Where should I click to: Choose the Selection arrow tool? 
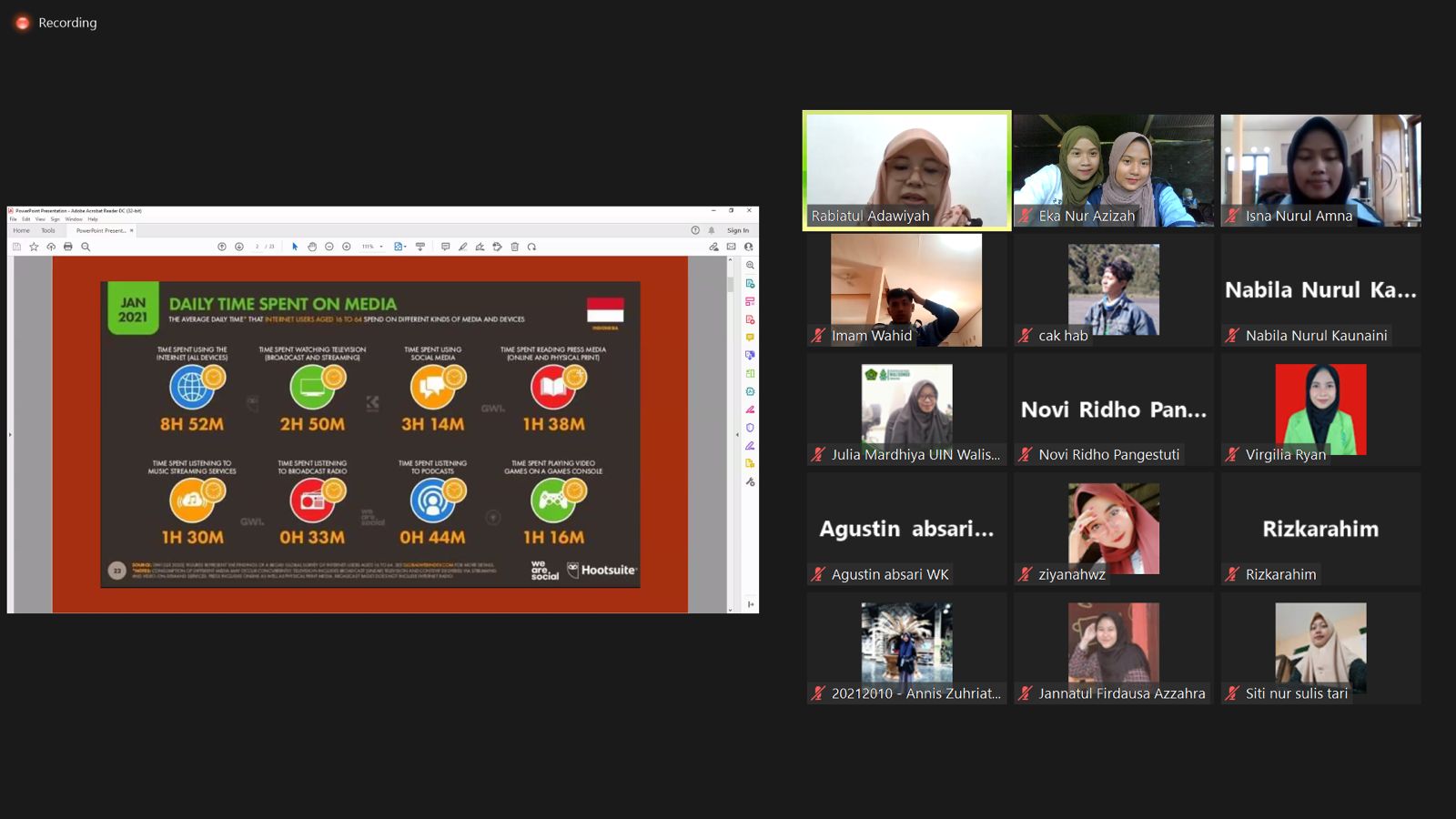click(295, 247)
